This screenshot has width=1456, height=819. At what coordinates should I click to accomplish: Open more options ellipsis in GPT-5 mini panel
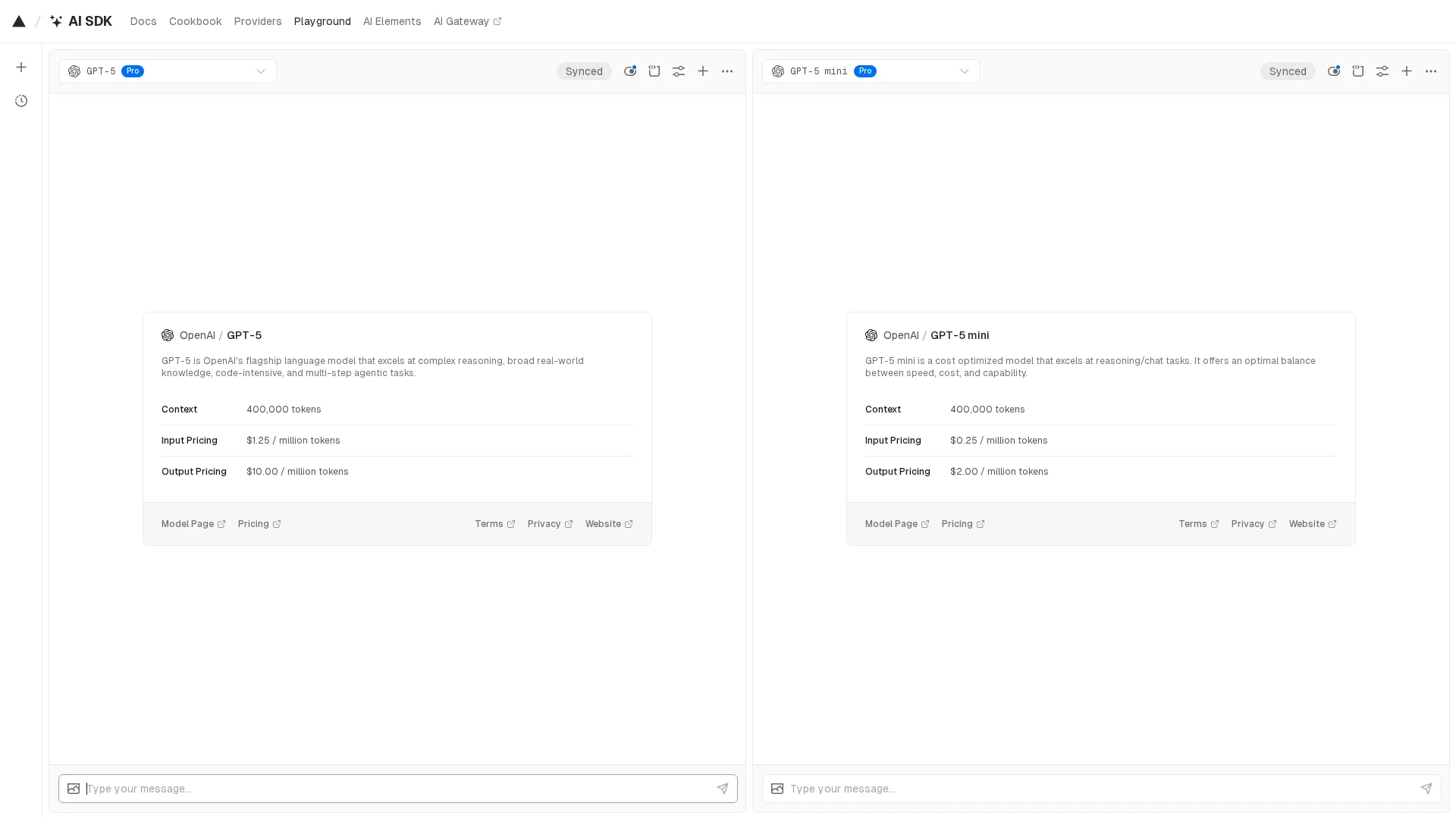(x=1431, y=71)
